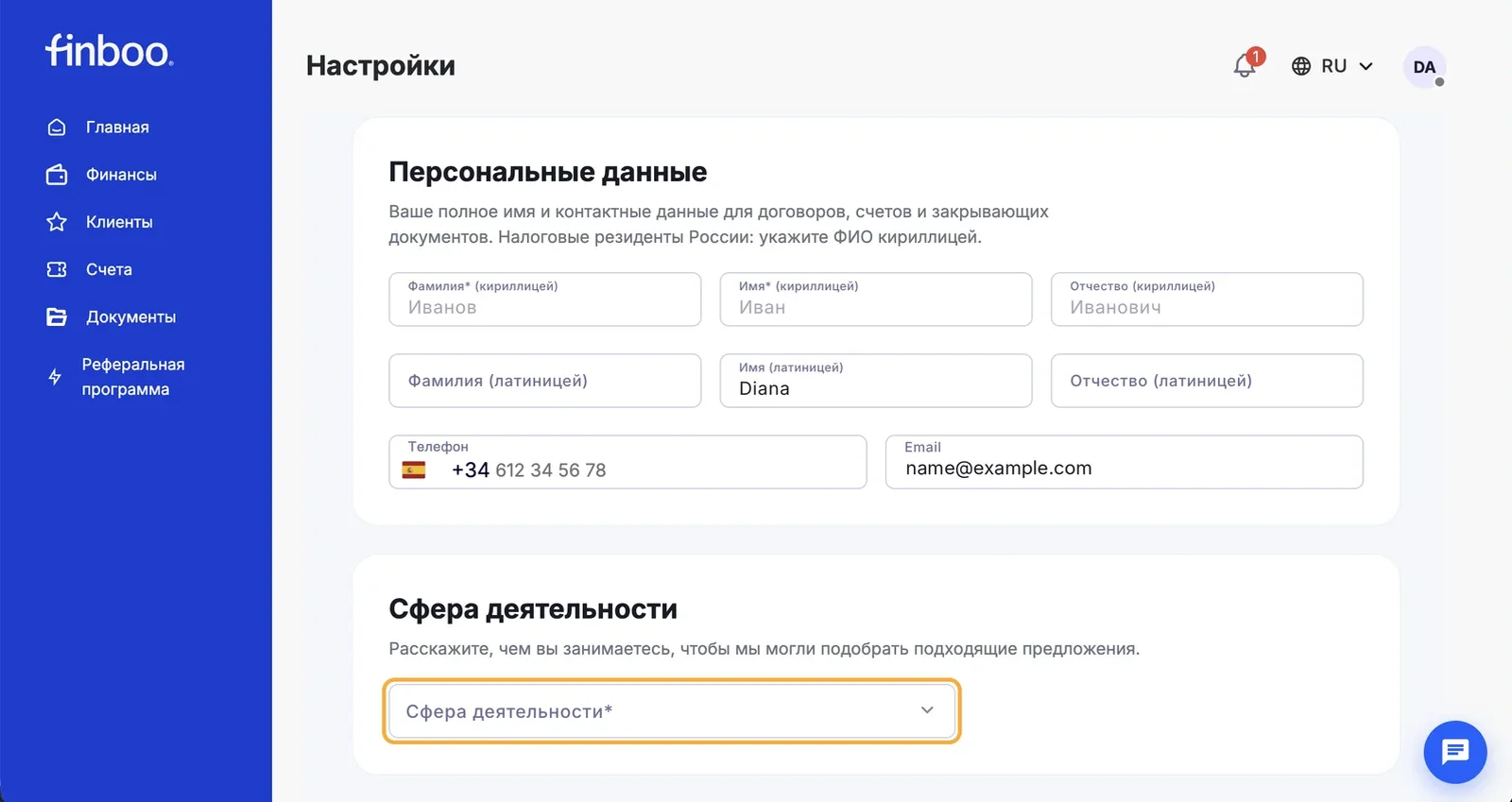The height and width of the screenshot is (802, 1512).
Task: Open the Документы section
Action: tap(130, 316)
